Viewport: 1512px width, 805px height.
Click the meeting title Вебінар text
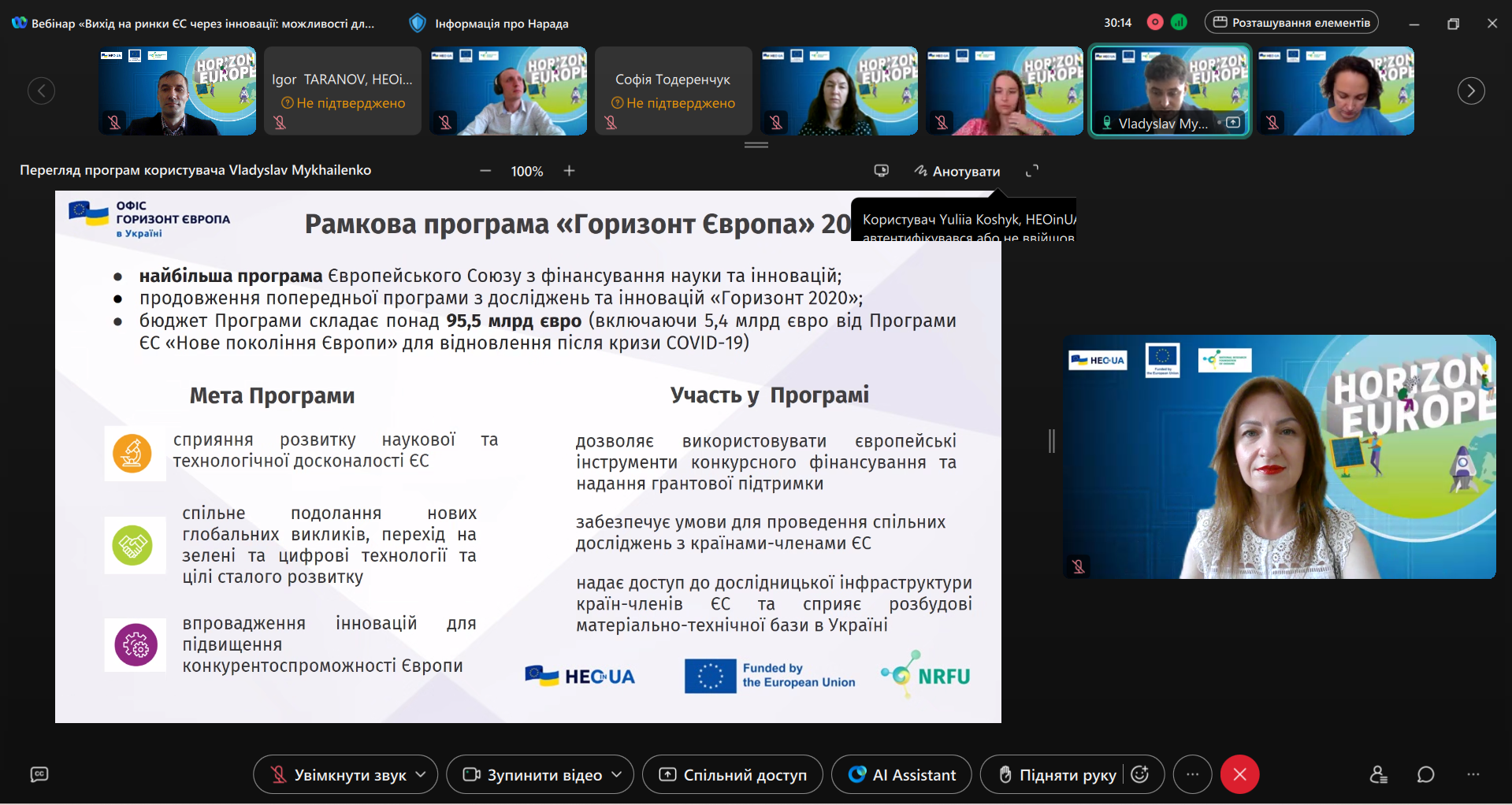[x=203, y=24]
